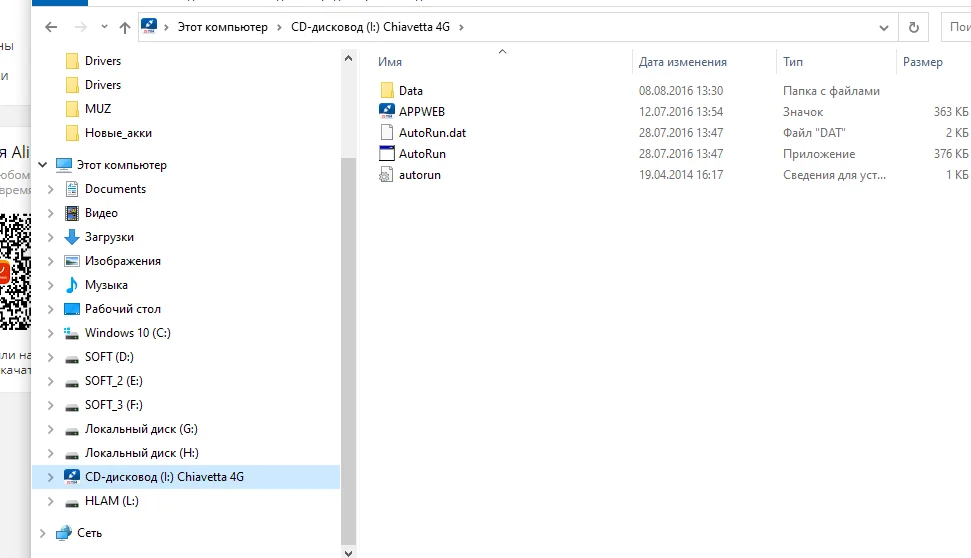Image resolution: width=971 pixels, height=558 pixels.
Task: Refresh the current folder view
Action: 913,27
